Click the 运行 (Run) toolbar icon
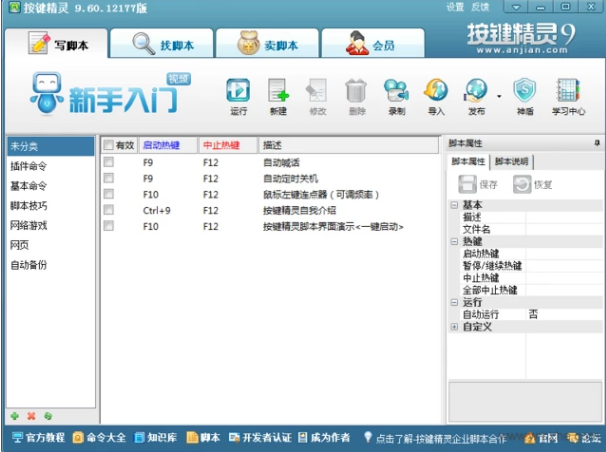This screenshot has width=606, height=452. click(x=238, y=97)
